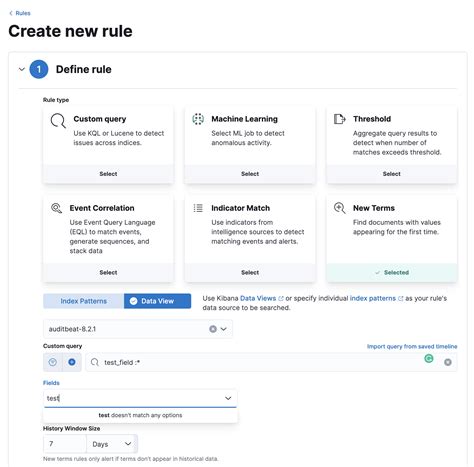
Task: Select the Threshold rule type
Action: (x=392, y=174)
